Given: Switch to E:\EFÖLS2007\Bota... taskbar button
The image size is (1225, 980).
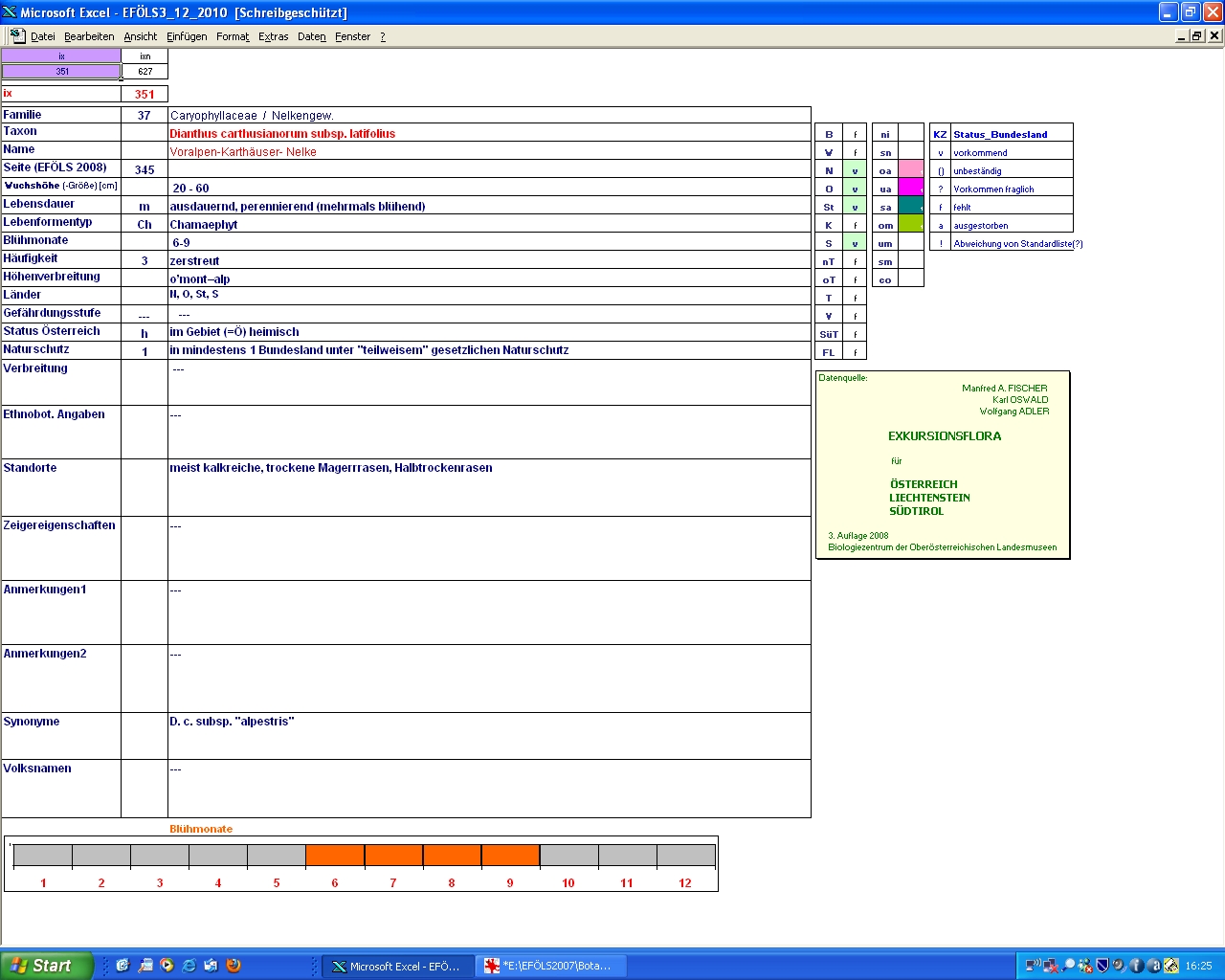Looking at the screenshot, I should pos(551,967).
